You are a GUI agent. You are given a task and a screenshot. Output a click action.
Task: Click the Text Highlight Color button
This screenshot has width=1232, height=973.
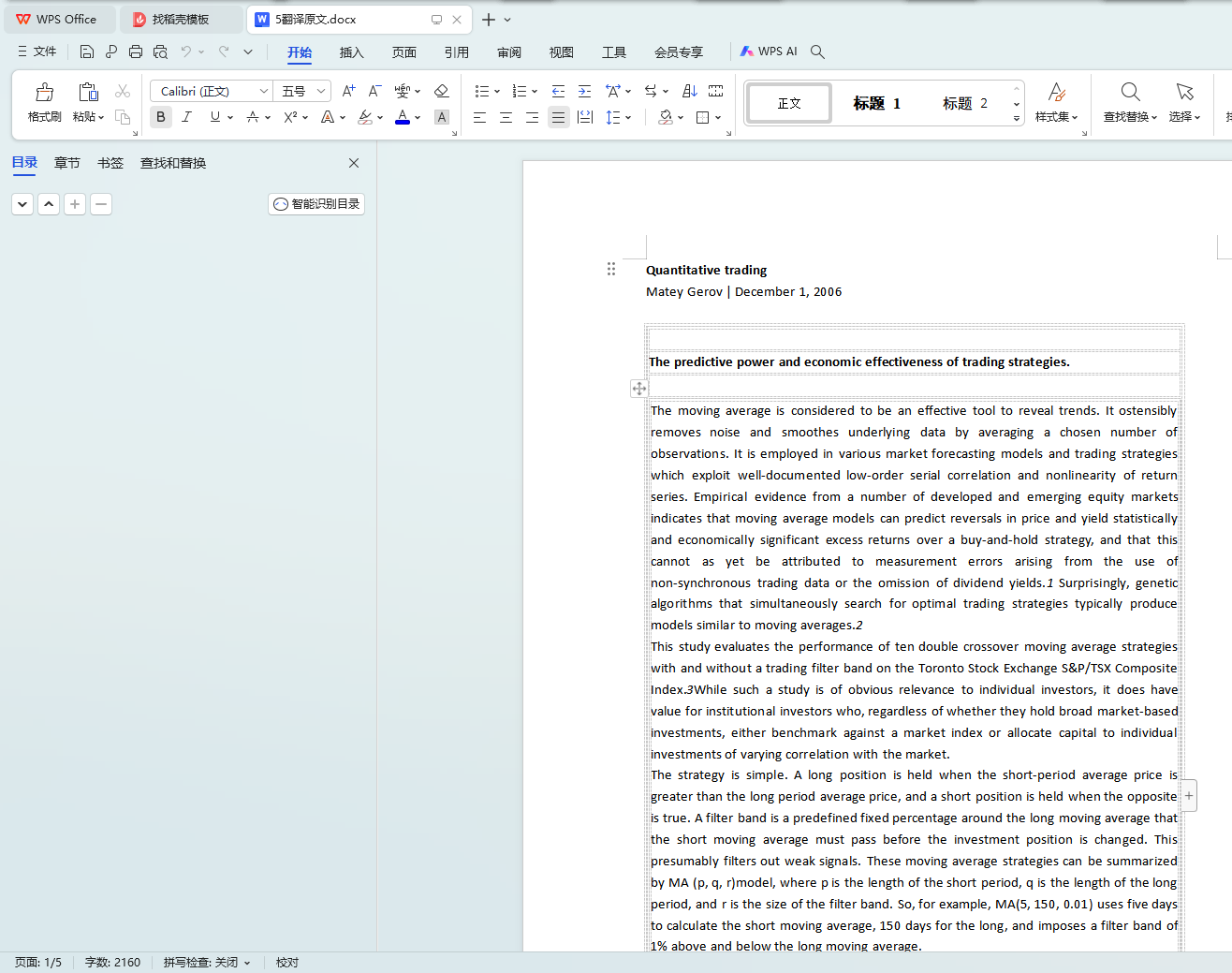pos(365,117)
